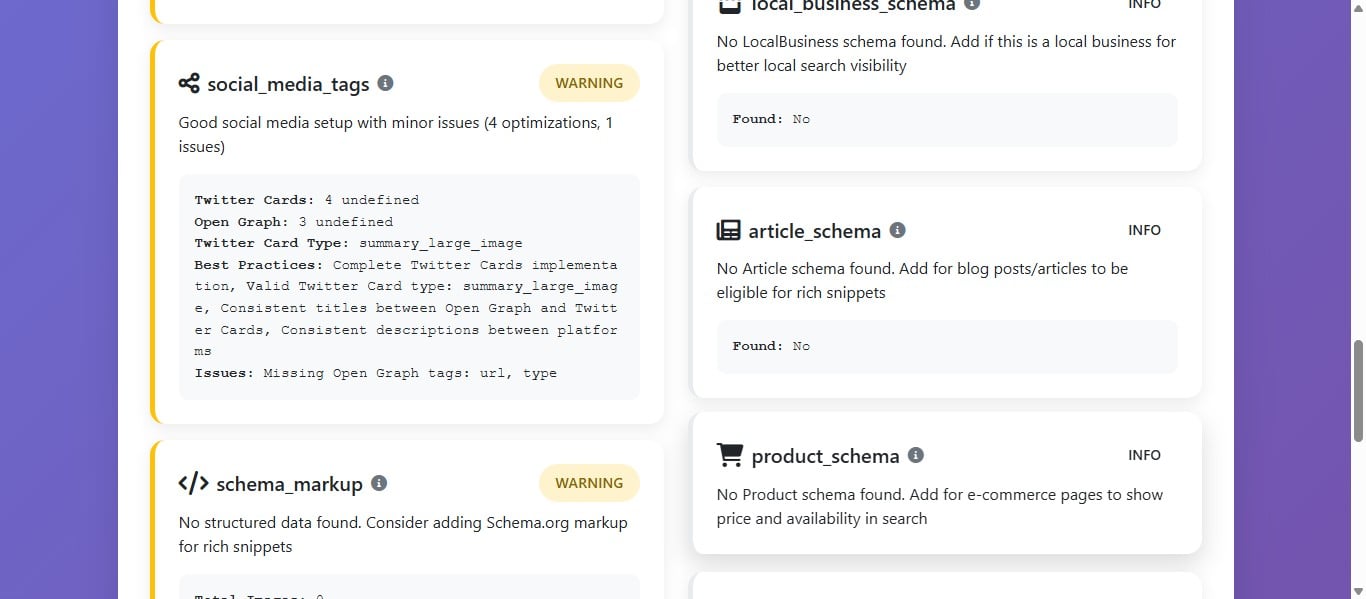Select the INFO badge on product_schema card
The image size is (1366, 599).
(1144, 455)
